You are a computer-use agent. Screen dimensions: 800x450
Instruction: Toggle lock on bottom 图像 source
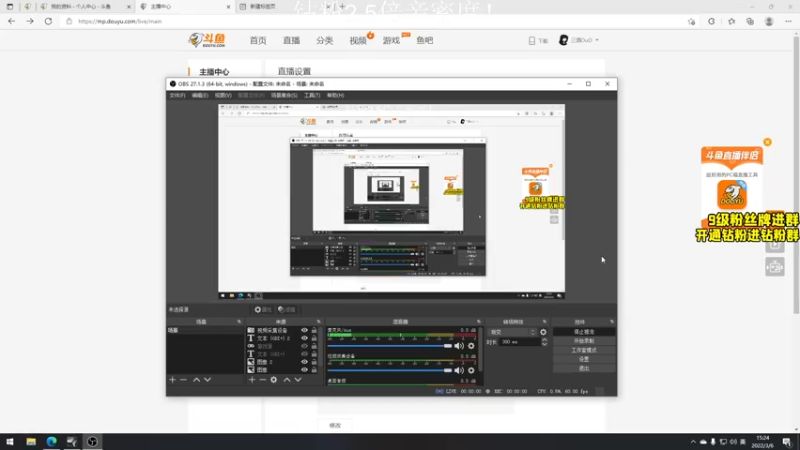click(314, 369)
